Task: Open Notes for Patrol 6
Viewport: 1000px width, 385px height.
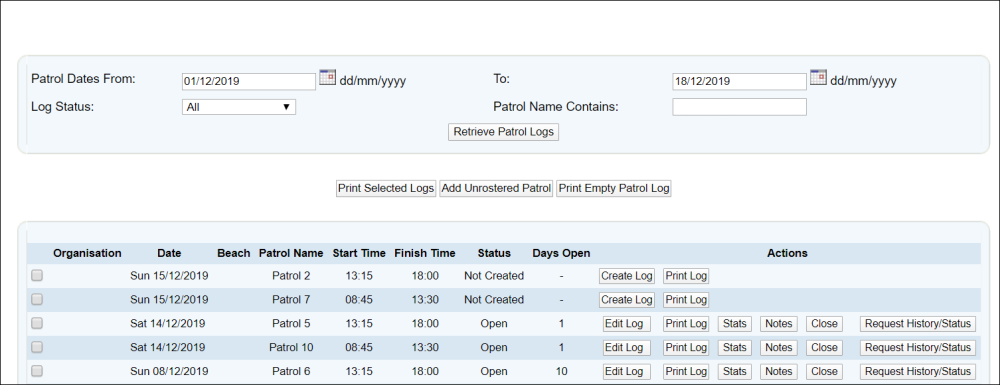Action: click(779, 371)
